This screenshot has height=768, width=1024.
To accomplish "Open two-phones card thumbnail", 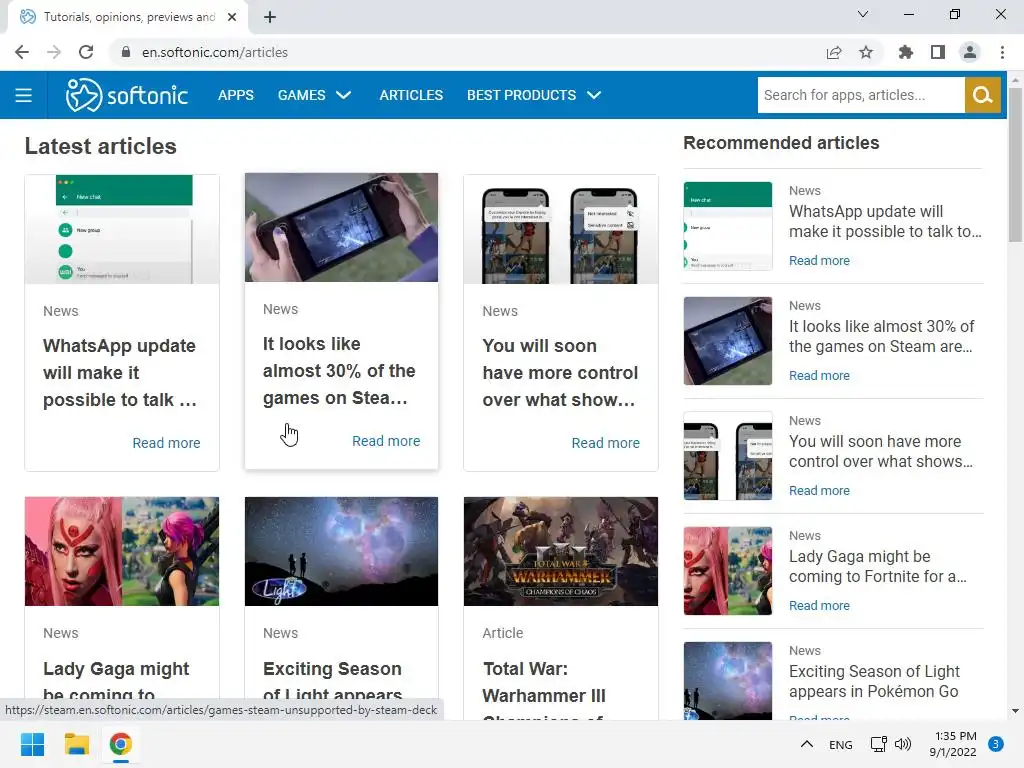I will 561,229.
